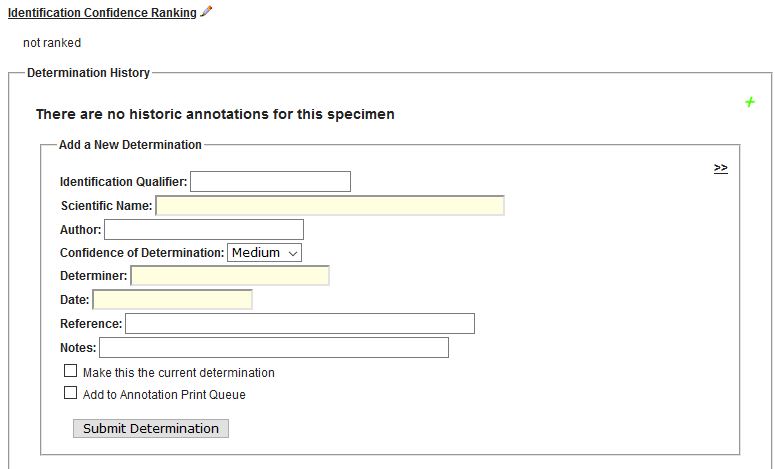Click the Determiner input field

(x=230, y=276)
